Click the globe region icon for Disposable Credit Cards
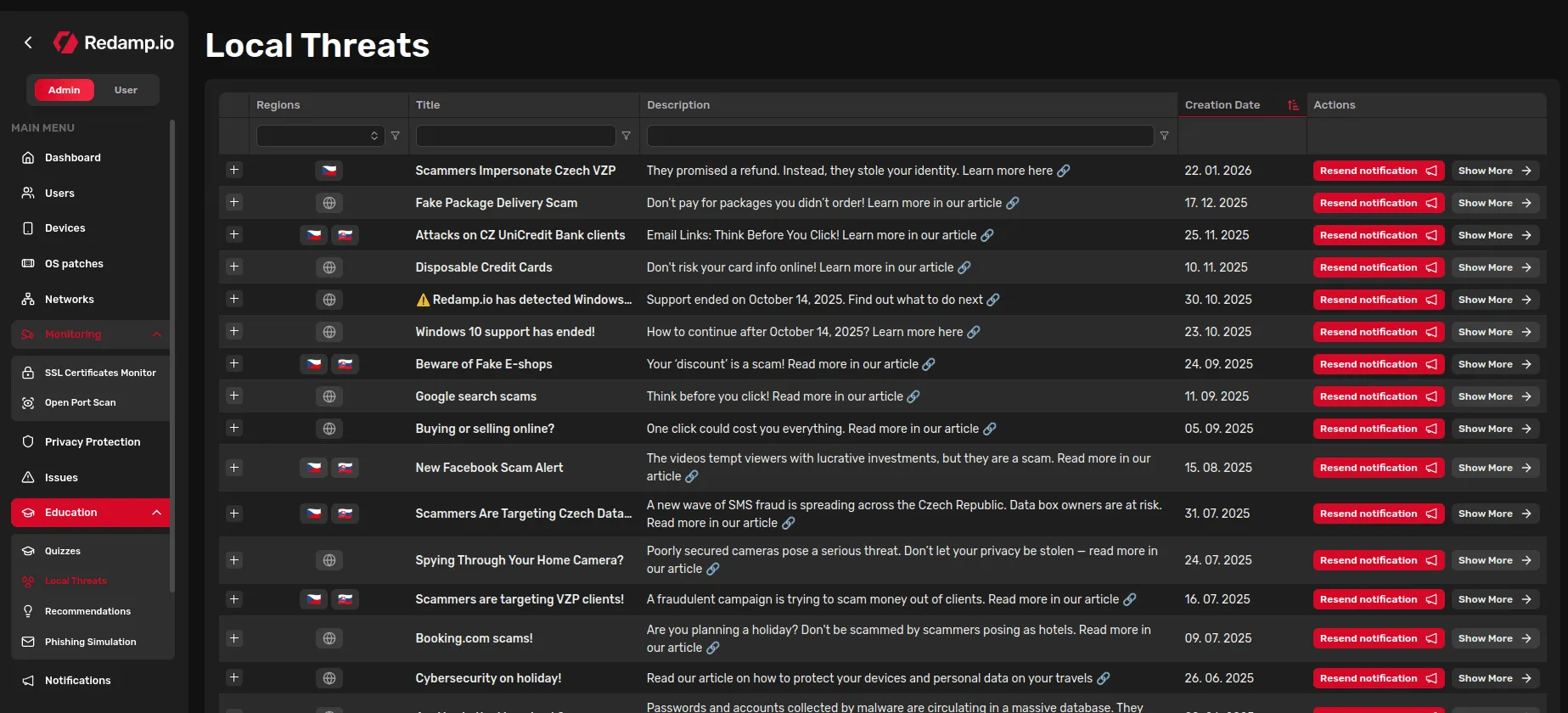This screenshot has height=713, width=1568. click(329, 267)
